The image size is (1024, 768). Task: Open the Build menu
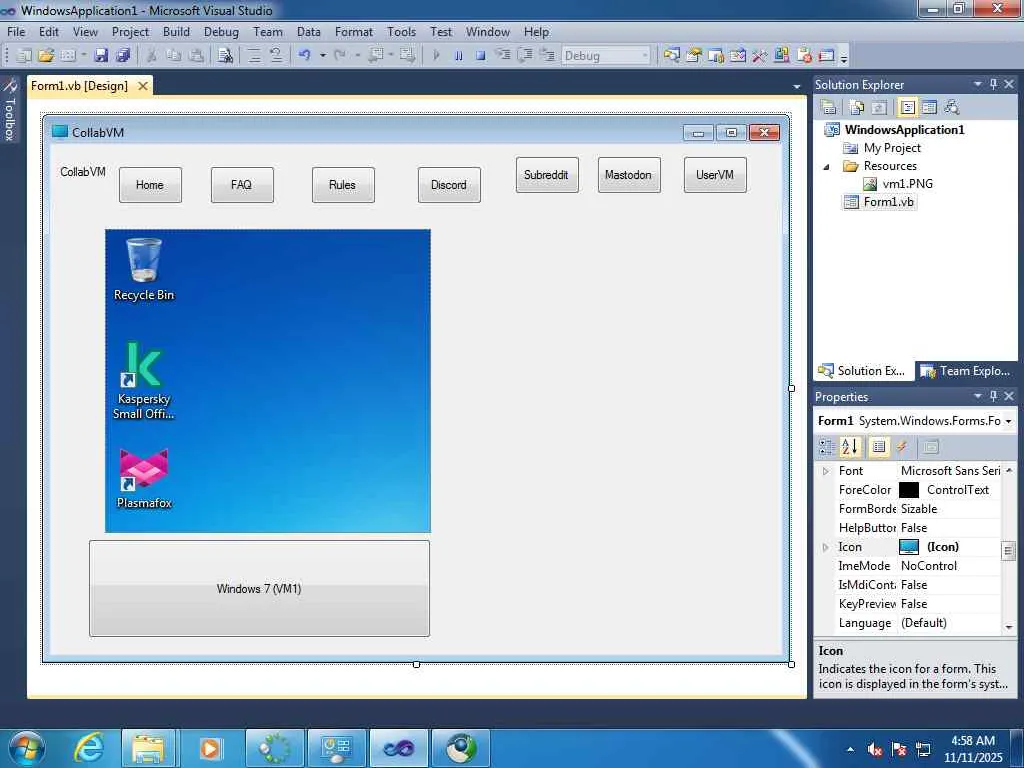(x=176, y=32)
